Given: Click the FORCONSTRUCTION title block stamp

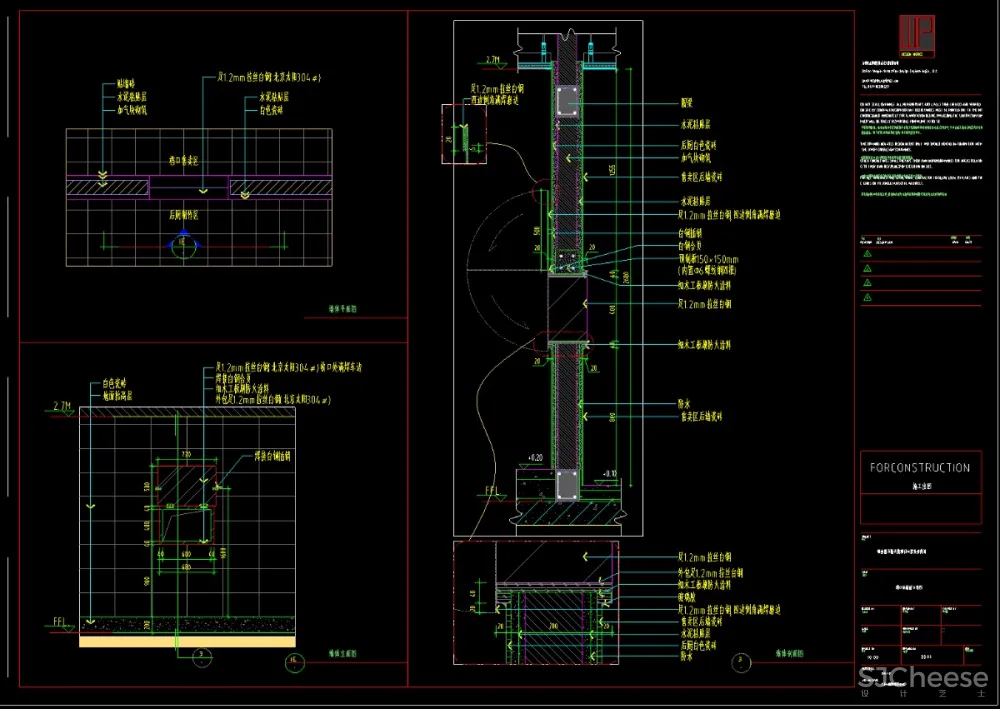Looking at the screenshot, I should click(x=919, y=468).
